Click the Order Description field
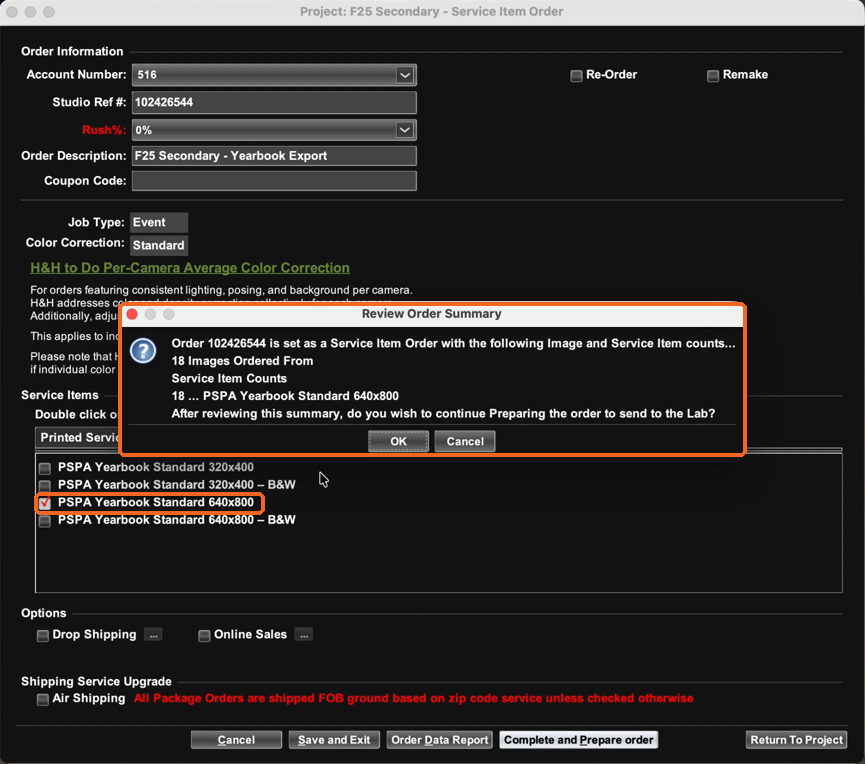Viewport: 865px width, 764px height. [274, 156]
